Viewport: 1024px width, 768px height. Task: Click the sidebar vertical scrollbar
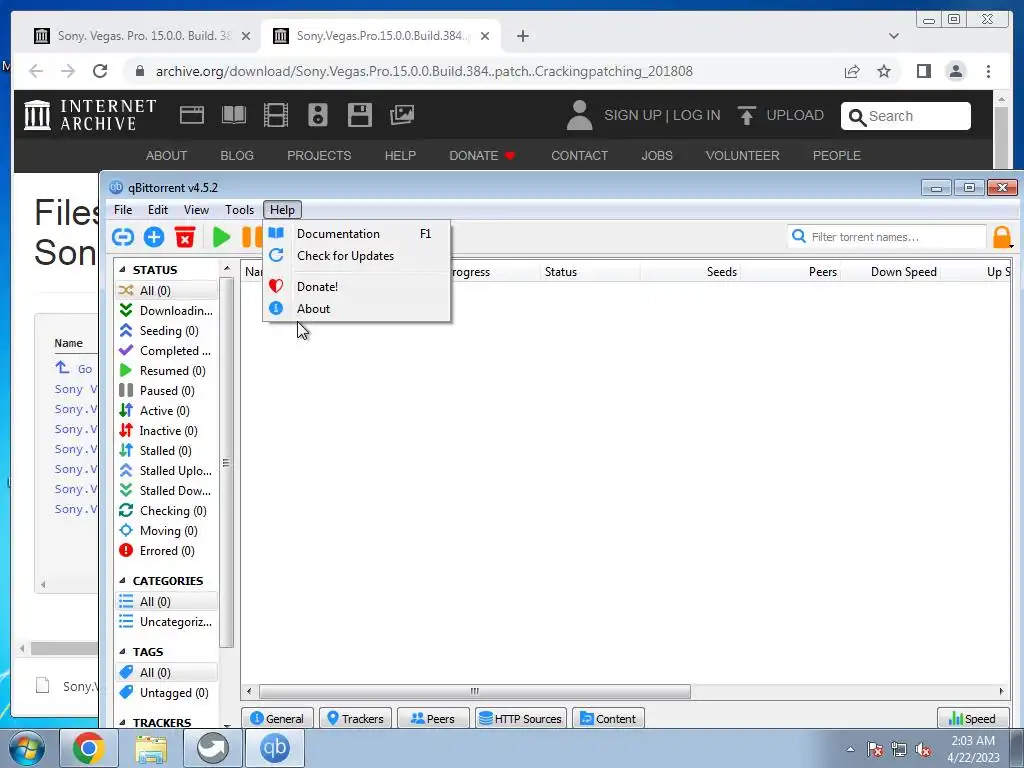pos(226,463)
